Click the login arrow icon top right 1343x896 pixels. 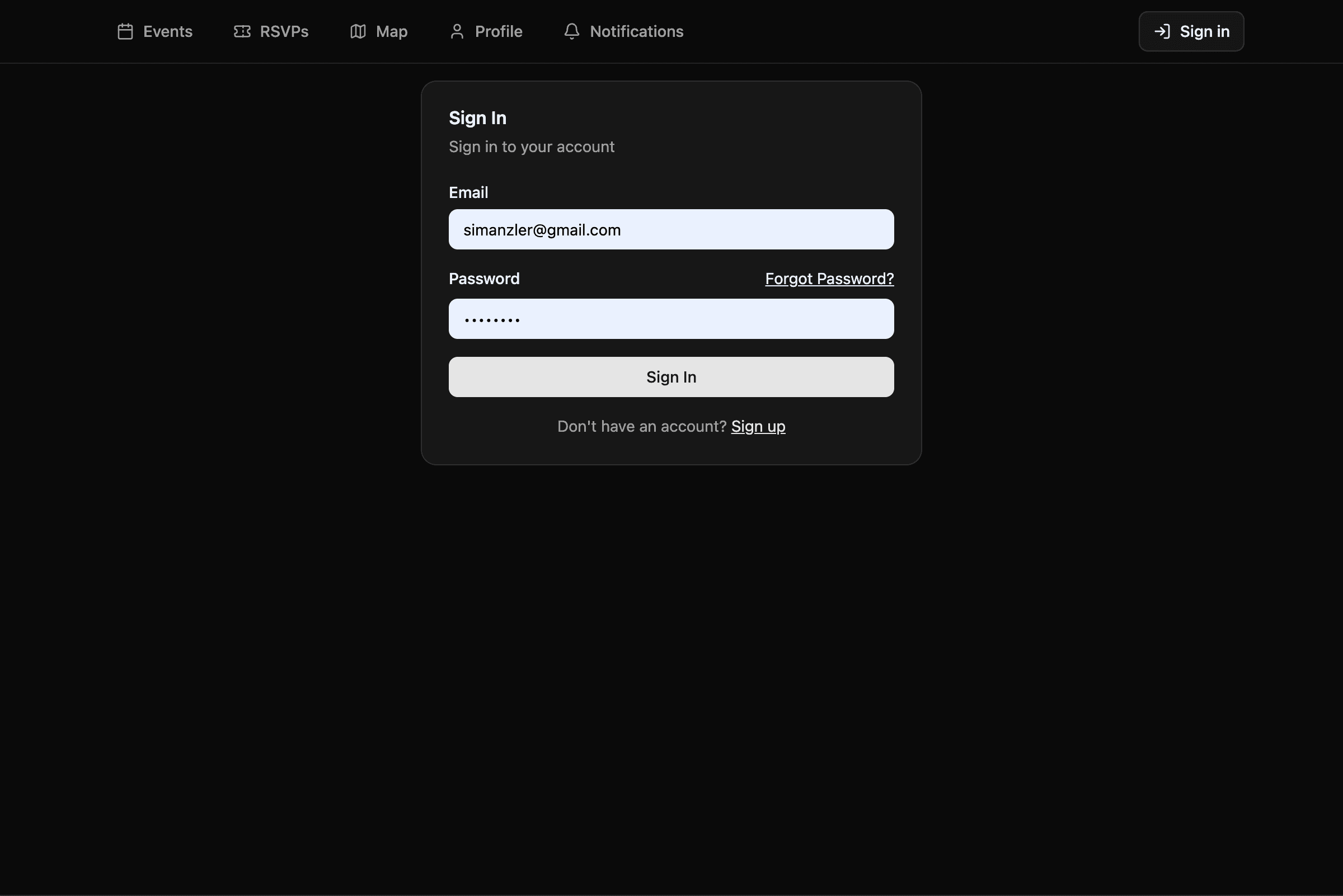(1162, 31)
